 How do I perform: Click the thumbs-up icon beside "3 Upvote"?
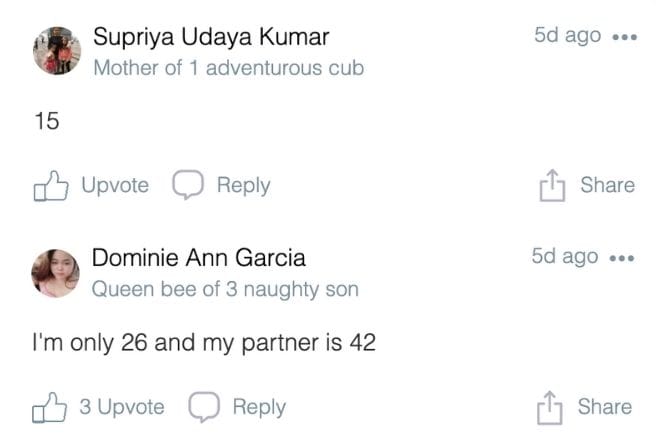[x=51, y=407]
